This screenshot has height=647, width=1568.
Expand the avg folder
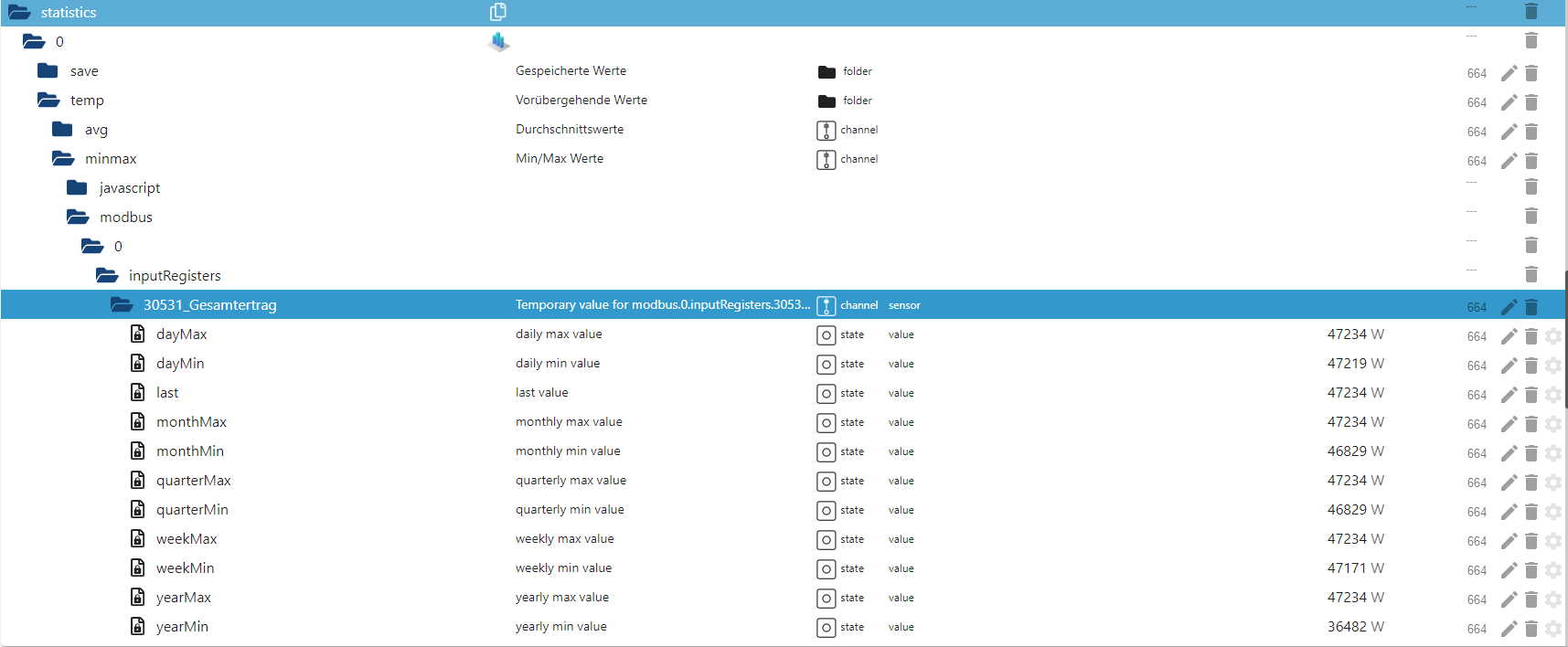pyautogui.click(x=62, y=129)
